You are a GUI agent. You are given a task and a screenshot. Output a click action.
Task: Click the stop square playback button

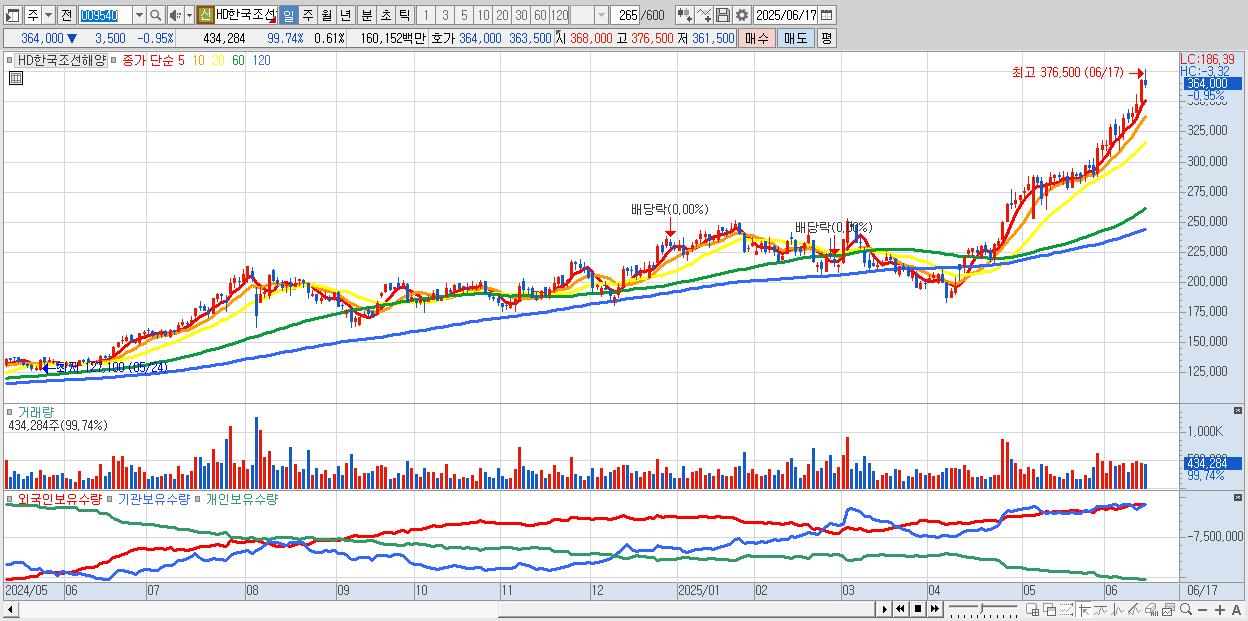click(918, 609)
